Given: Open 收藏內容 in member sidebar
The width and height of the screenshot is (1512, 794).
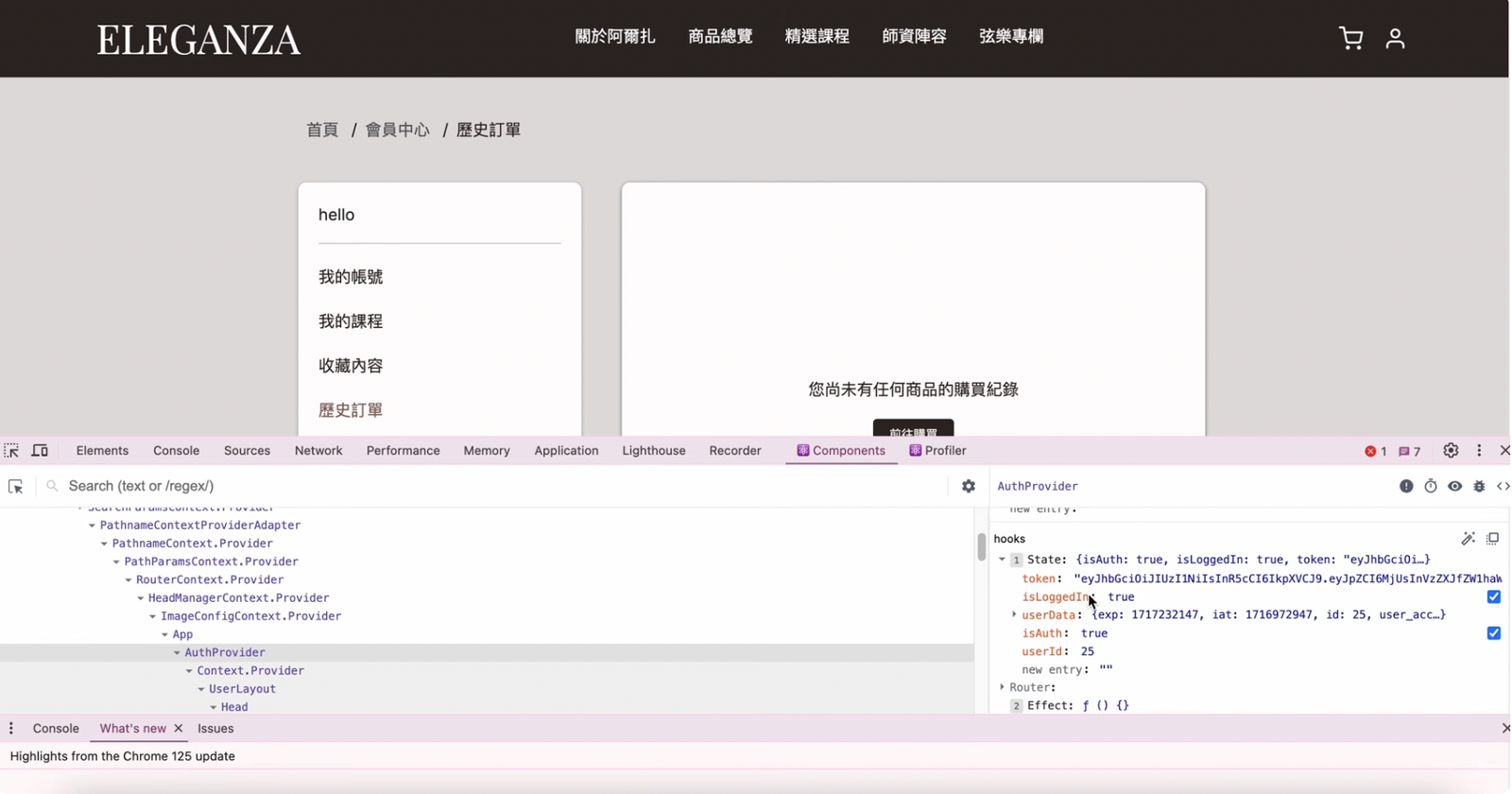Looking at the screenshot, I should (x=351, y=366).
